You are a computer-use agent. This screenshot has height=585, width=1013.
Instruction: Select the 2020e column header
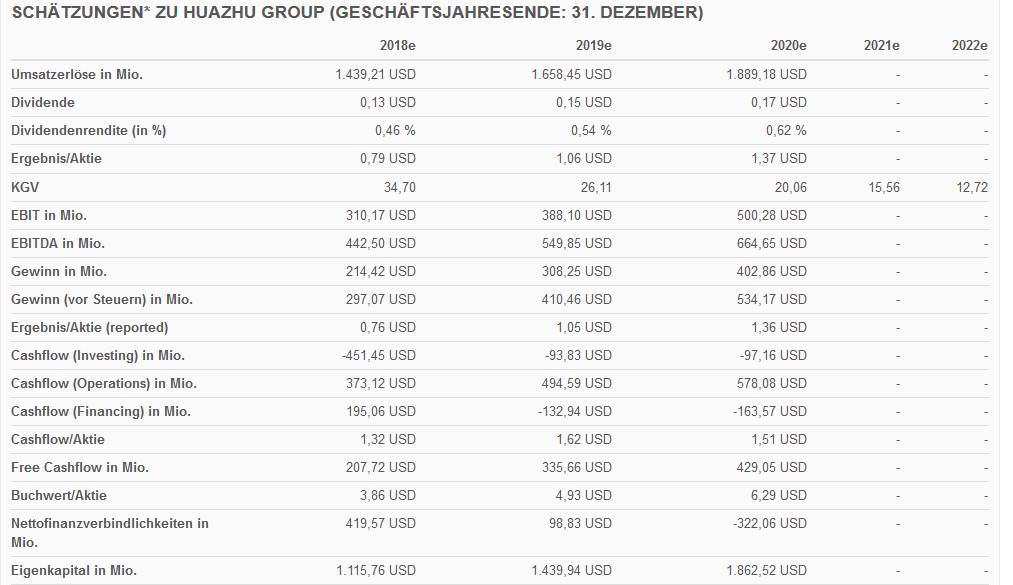coord(788,46)
